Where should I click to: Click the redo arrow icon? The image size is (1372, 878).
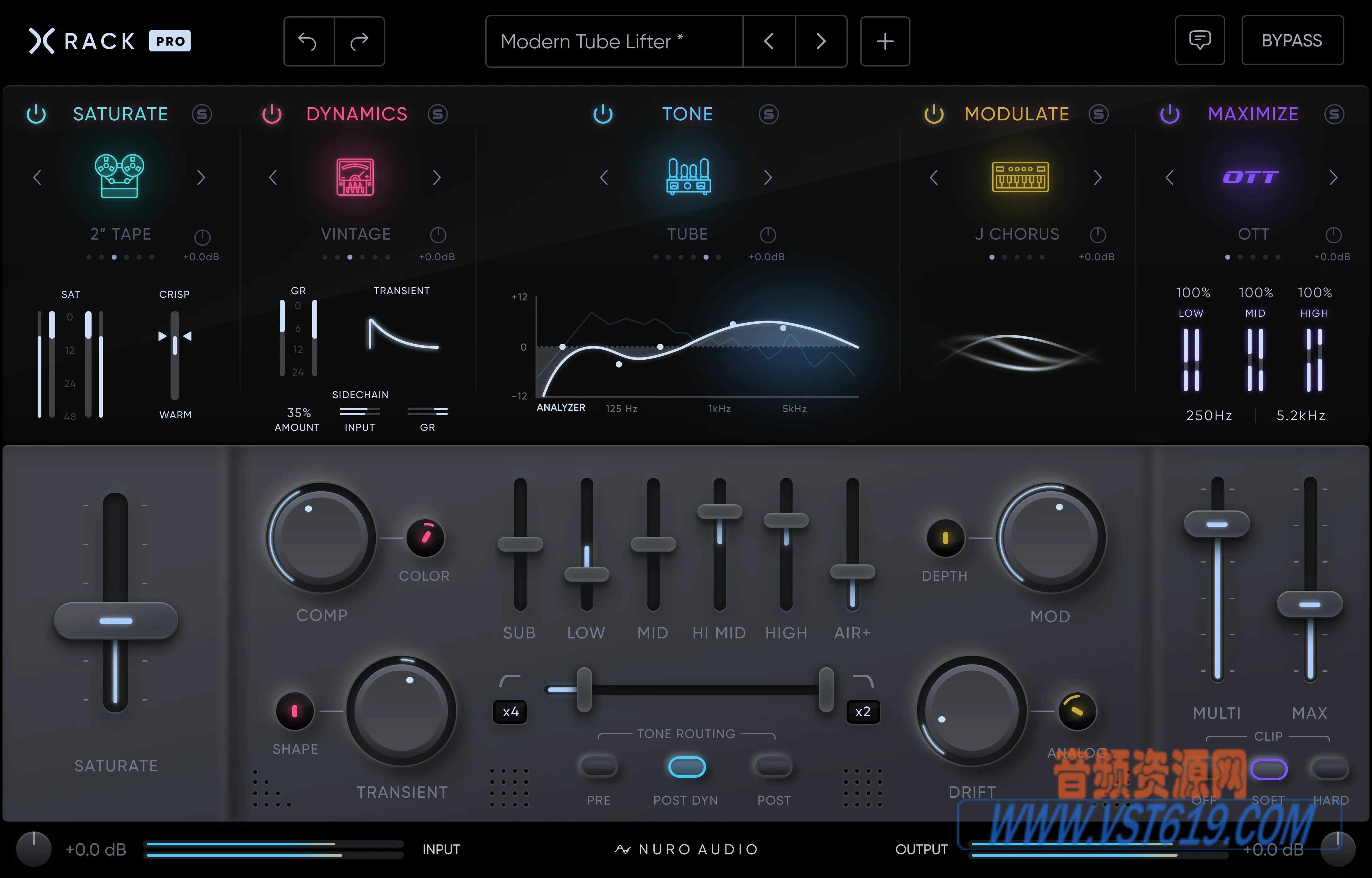359,41
